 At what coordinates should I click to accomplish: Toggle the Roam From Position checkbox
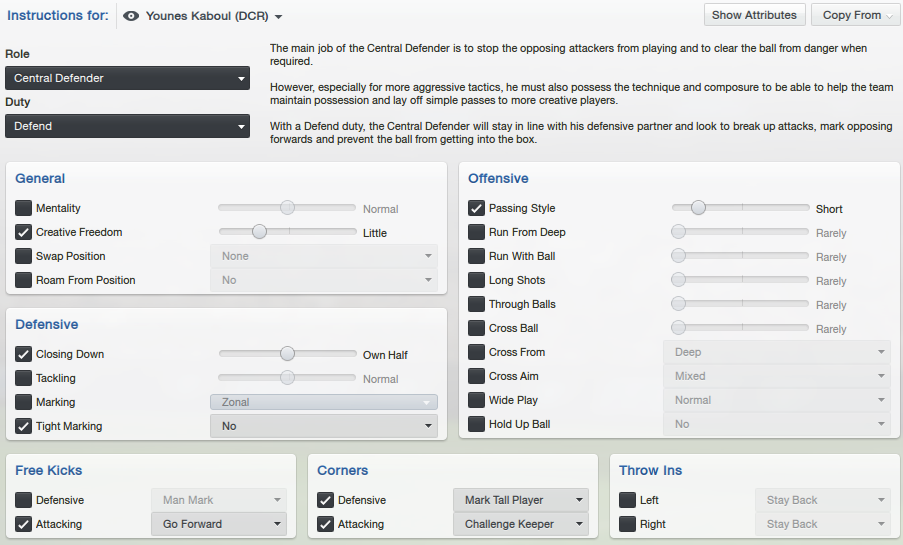pyautogui.click(x=24, y=280)
